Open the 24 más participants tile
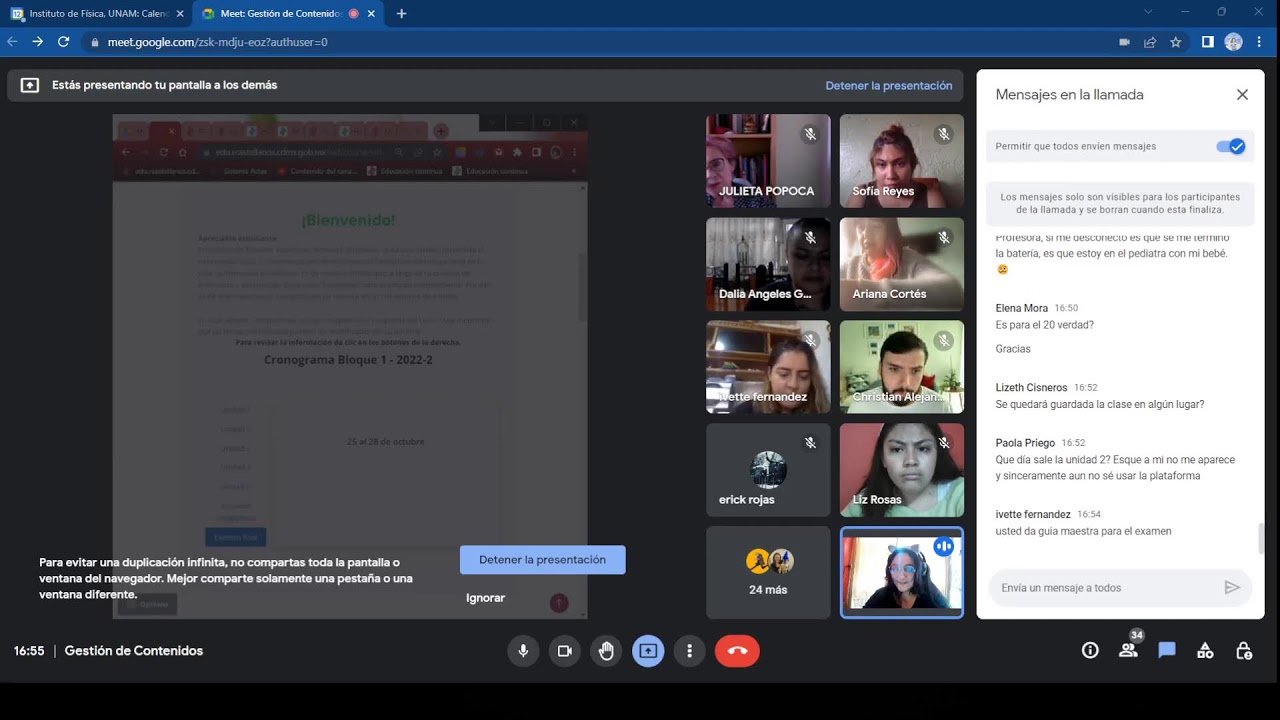This screenshot has width=1280, height=720. (768, 573)
